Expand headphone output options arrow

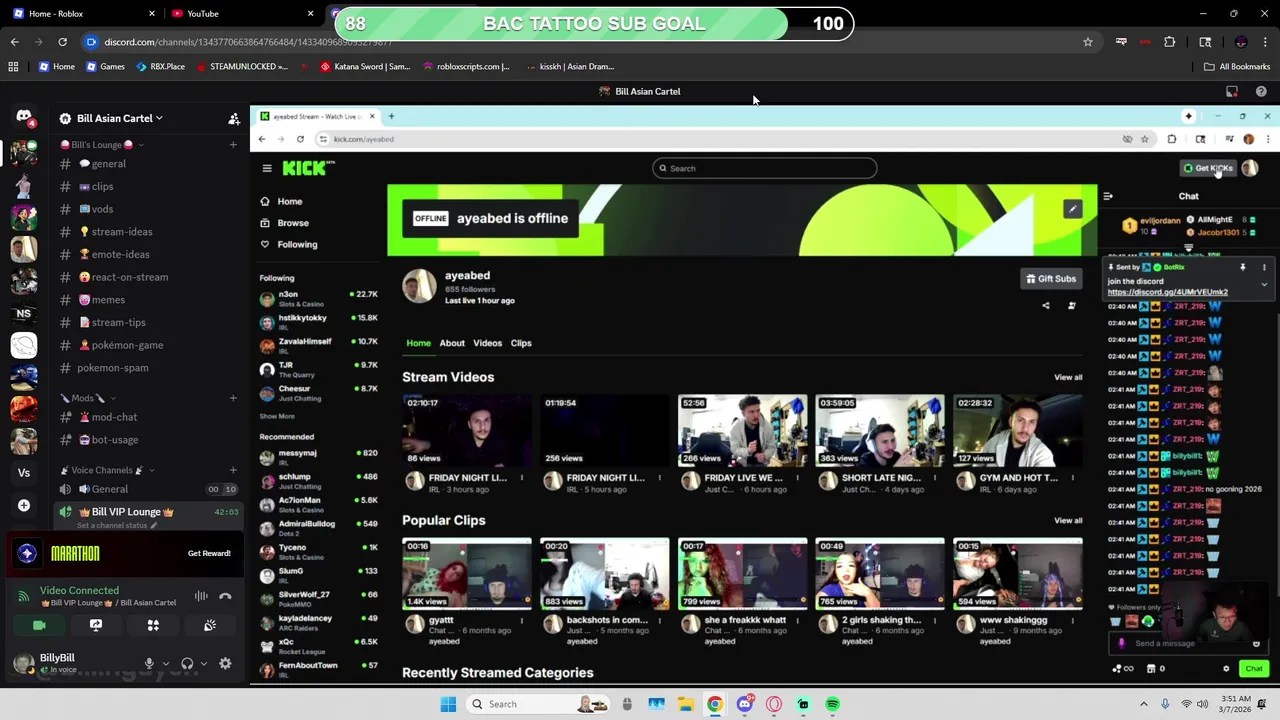(x=203, y=663)
